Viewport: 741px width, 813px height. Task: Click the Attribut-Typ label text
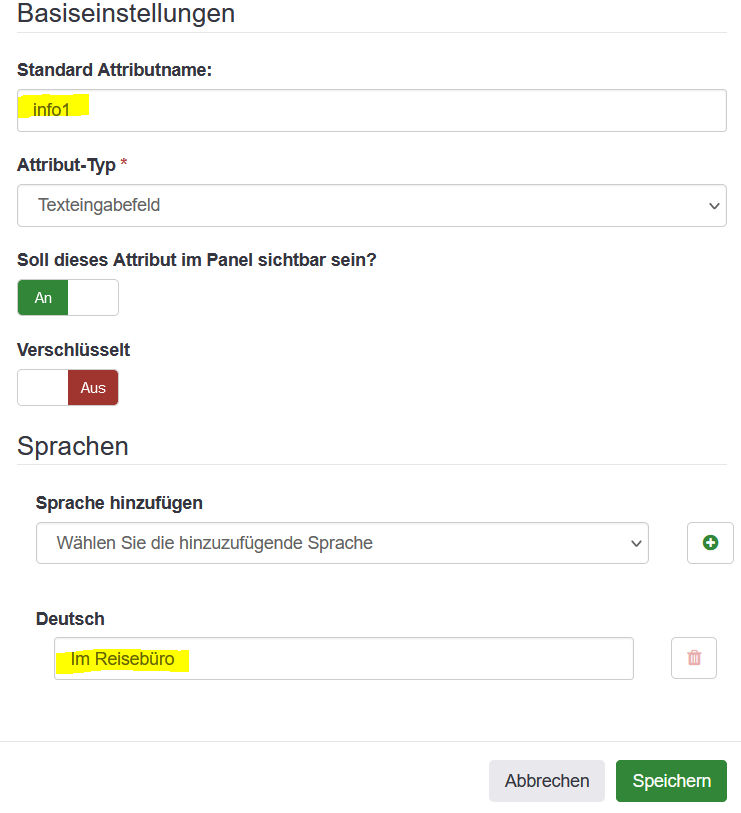coord(66,164)
